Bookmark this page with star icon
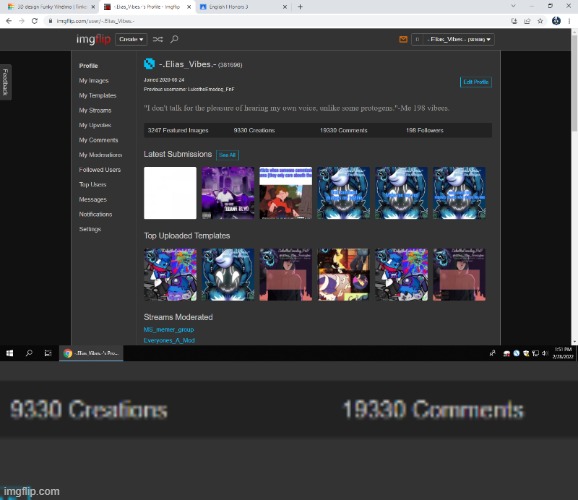 click(x=540, y=21)
